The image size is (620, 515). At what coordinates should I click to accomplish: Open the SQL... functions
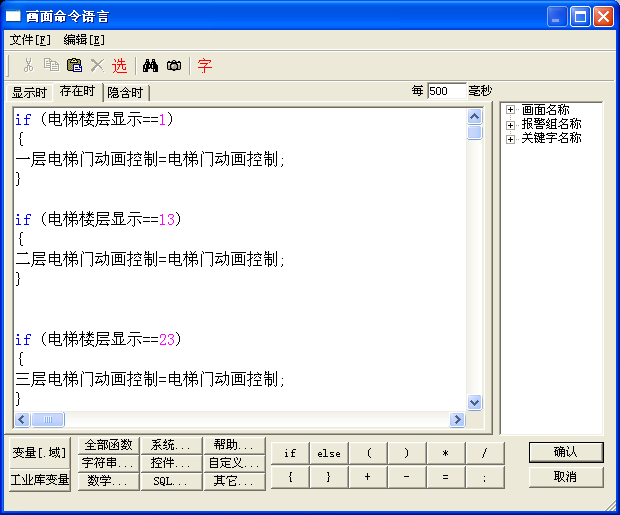[171, 481]
